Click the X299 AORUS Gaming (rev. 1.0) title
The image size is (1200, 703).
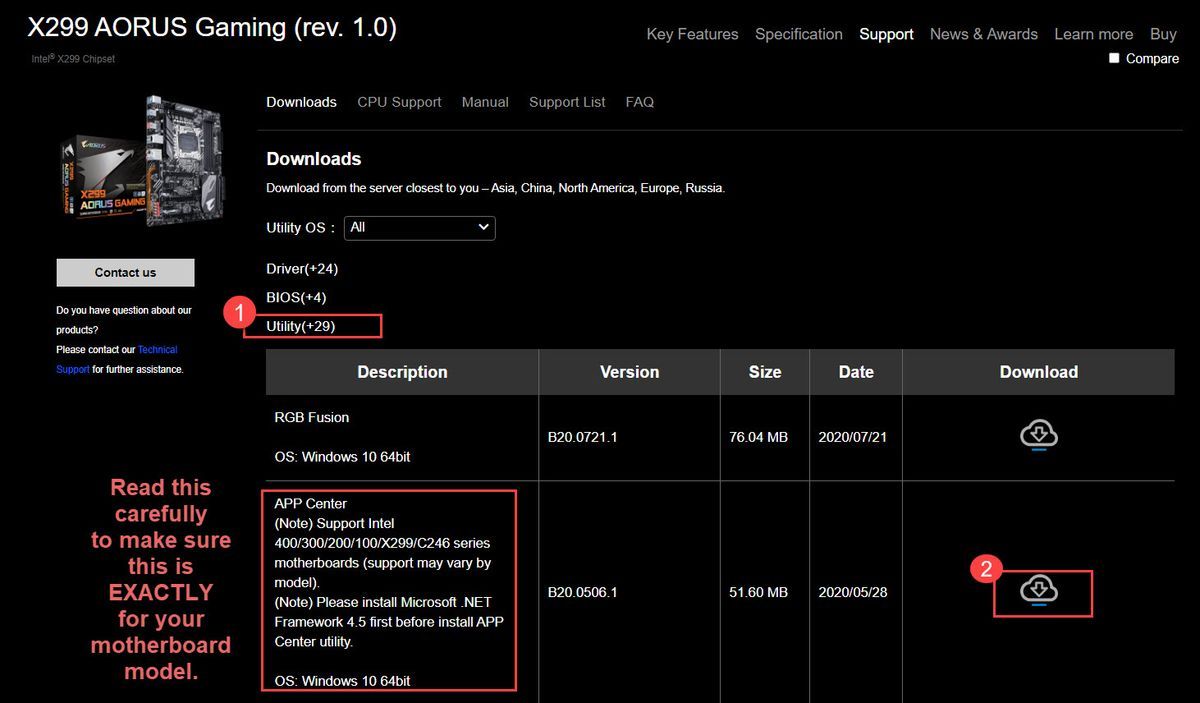(x=213, y=28)
